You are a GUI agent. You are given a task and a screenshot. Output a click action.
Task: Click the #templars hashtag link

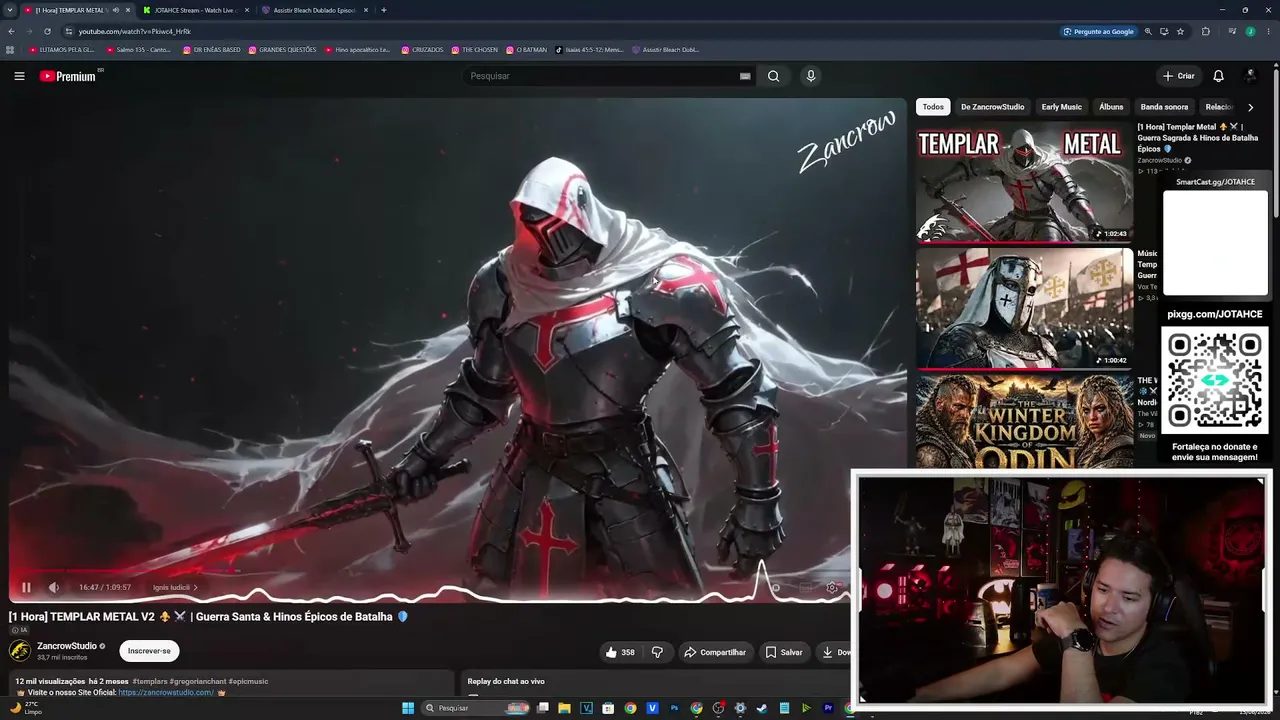tap(150, 681)
